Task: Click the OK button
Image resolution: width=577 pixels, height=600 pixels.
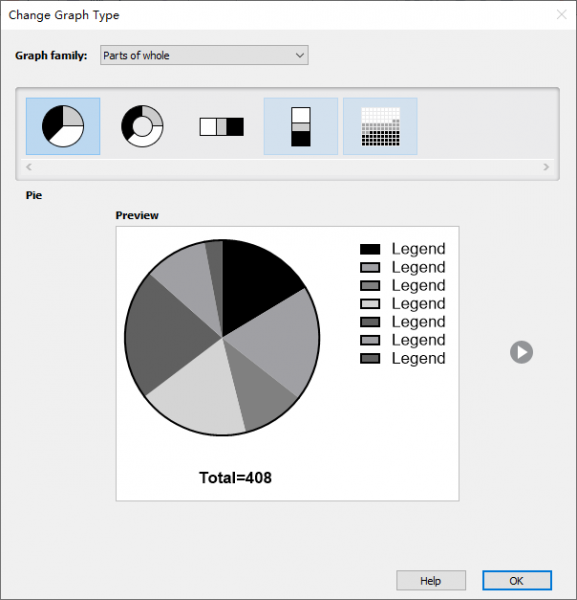Action: [x=517, y=580]
